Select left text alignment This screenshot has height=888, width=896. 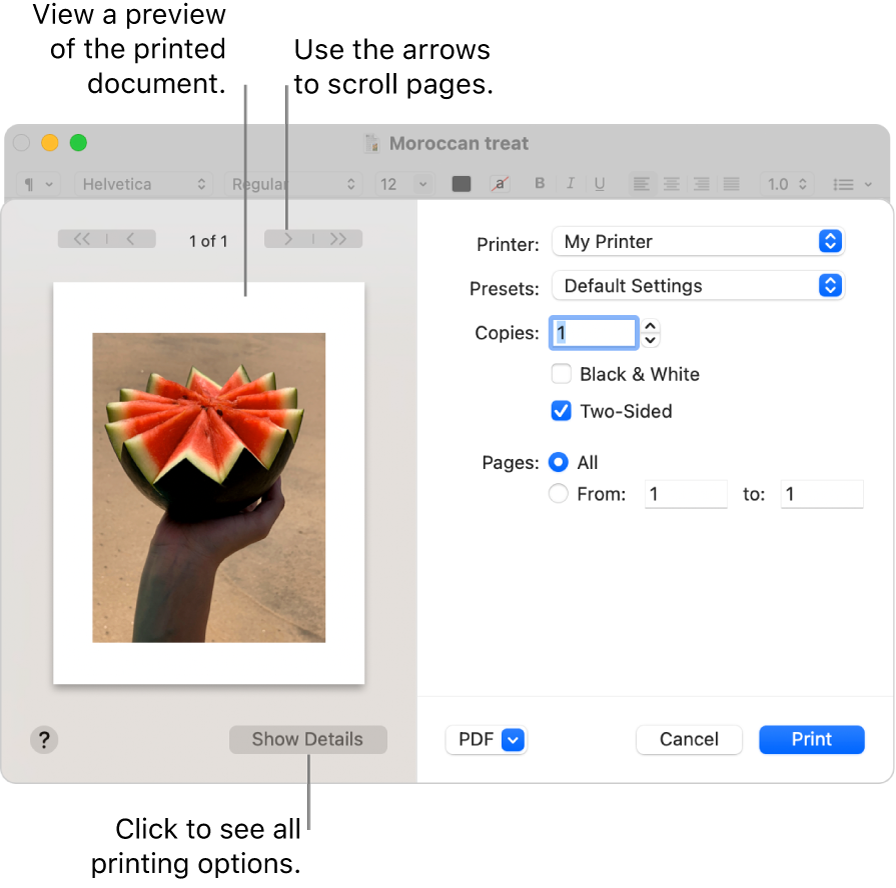[641, 184]
